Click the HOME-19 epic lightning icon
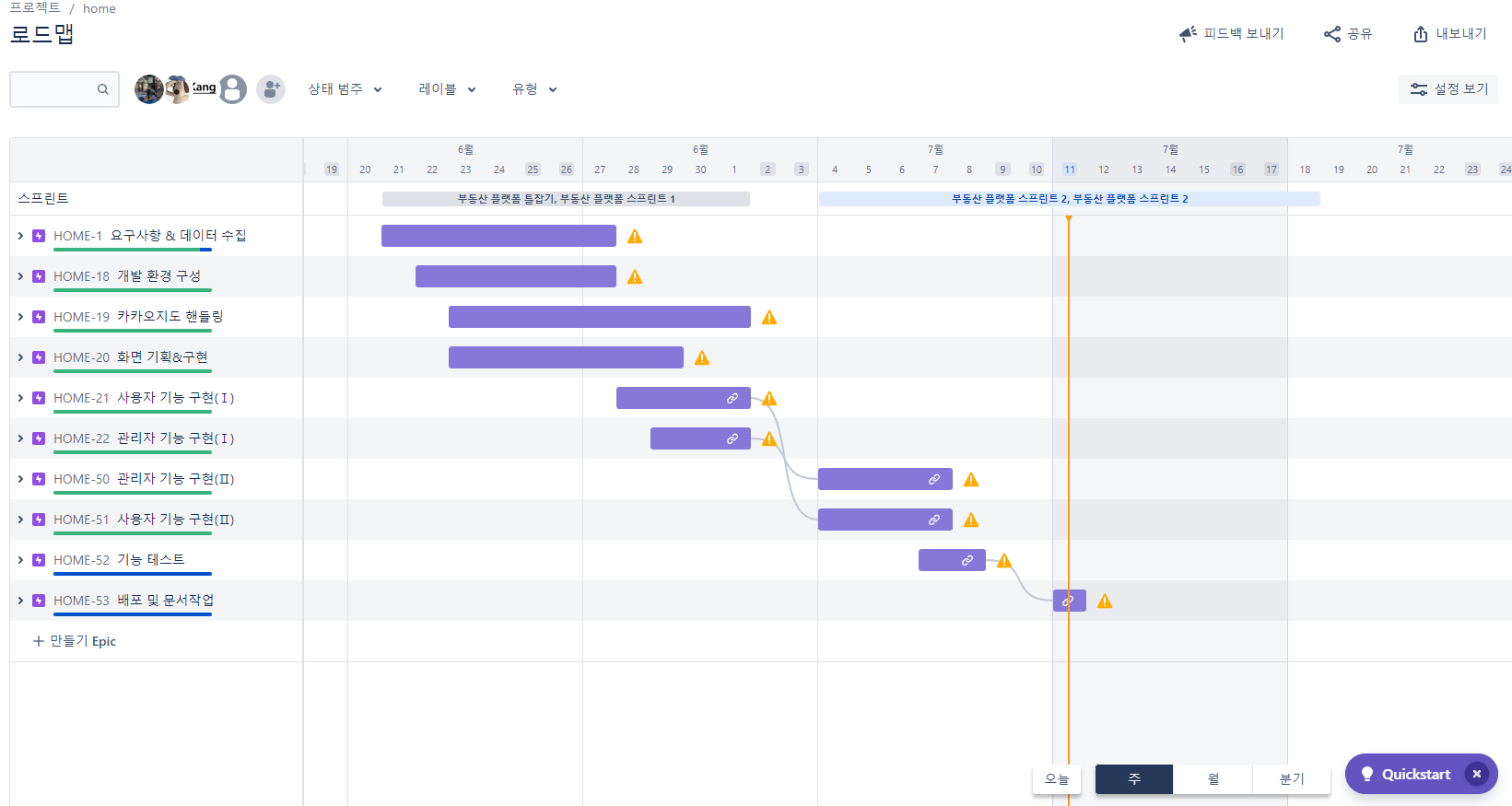The width and height of the screenshot is (1512, 806). coord(39,317)
